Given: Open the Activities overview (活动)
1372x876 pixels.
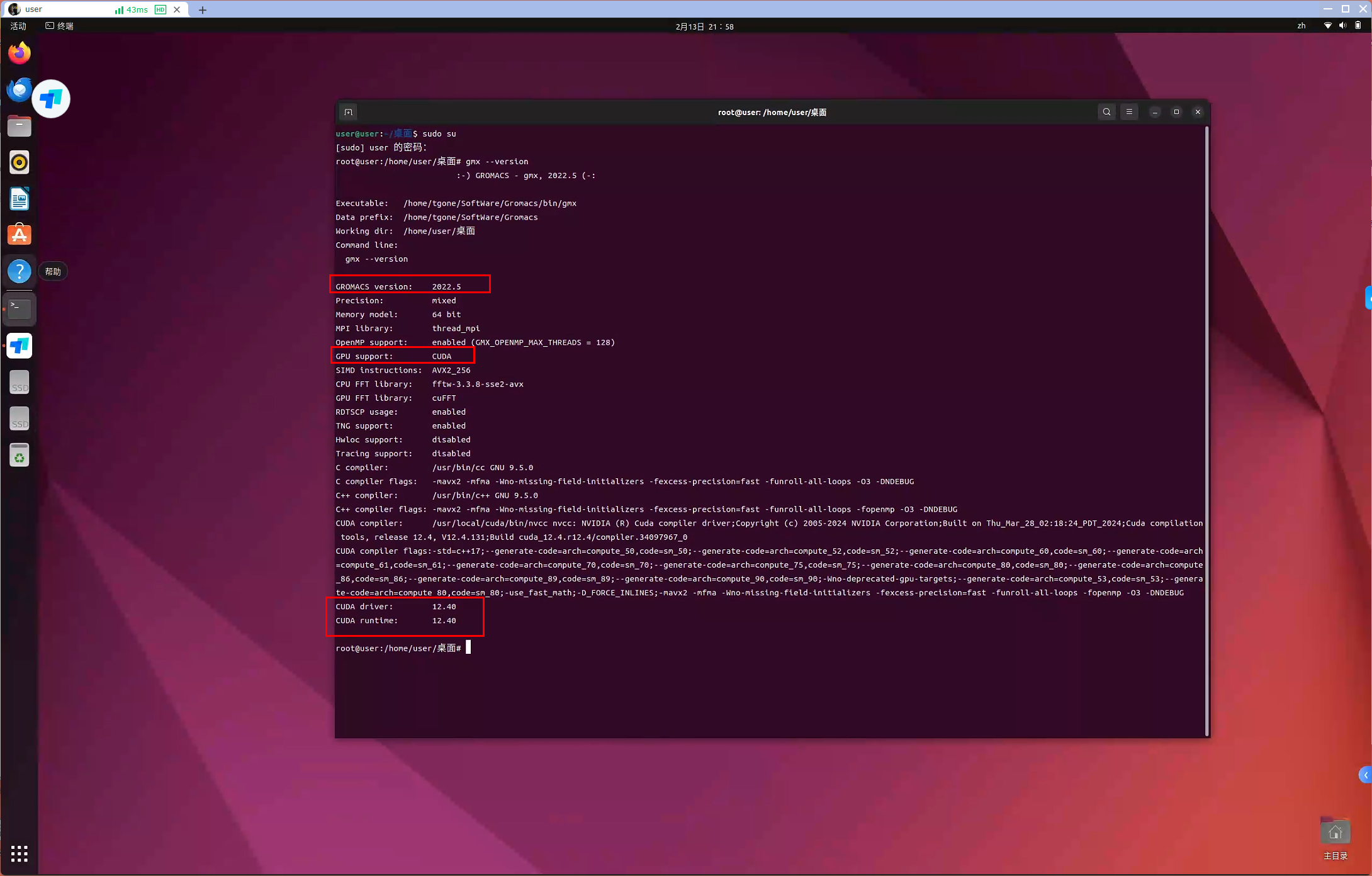Looking at the screenshot, I should point(18,26).
